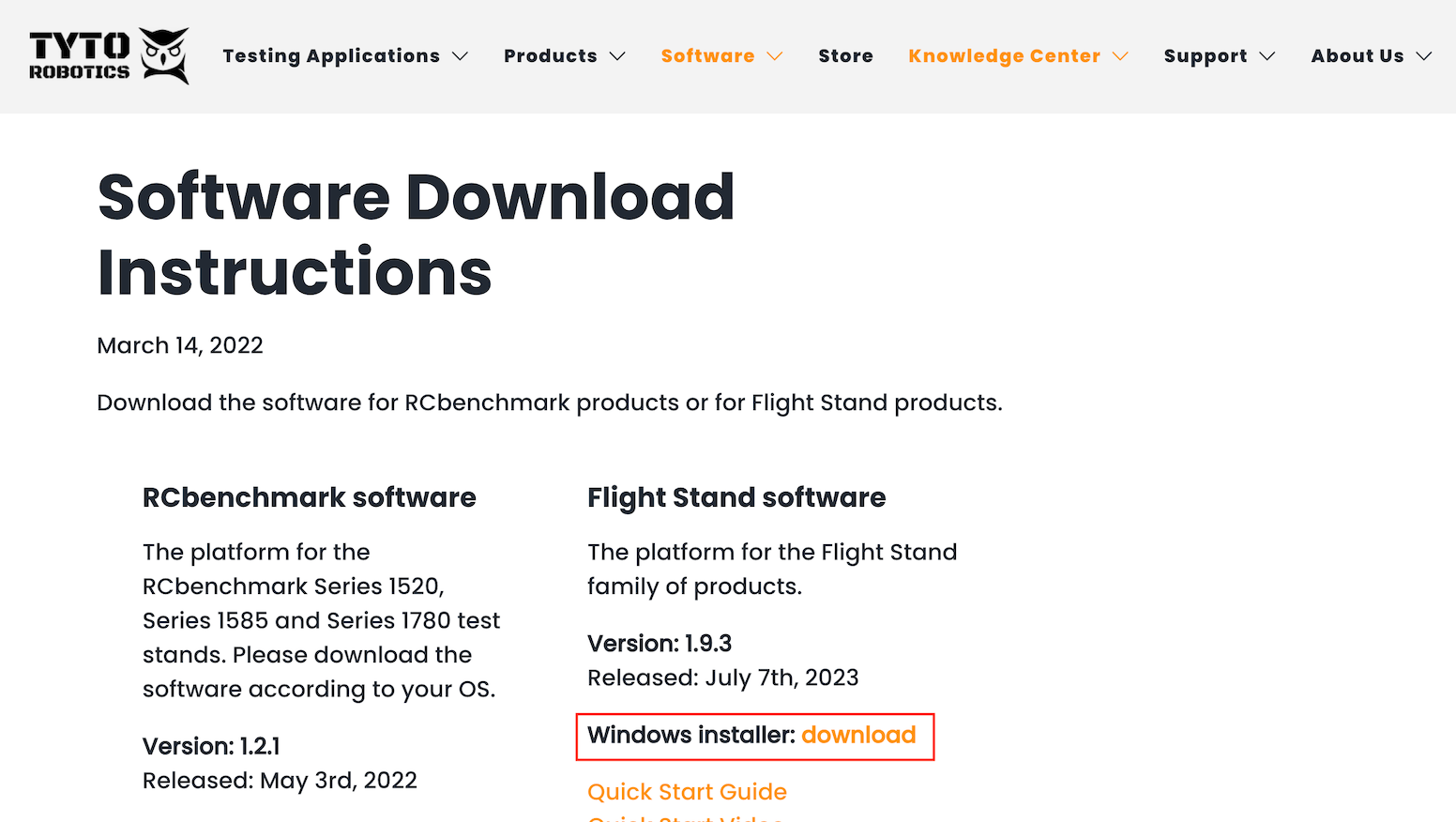Open the Quick Start Guide

click(x=687, y=791)
